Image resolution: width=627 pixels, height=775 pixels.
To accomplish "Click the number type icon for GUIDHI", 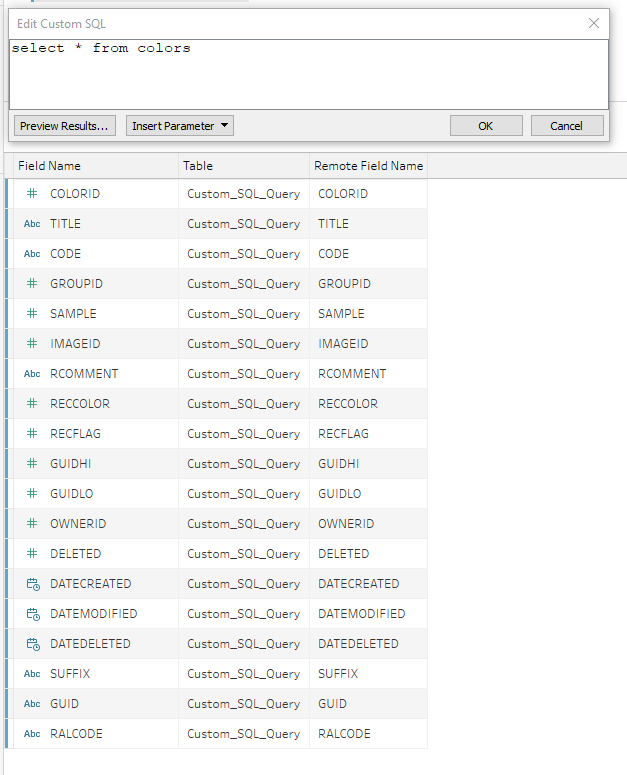I will 32,464.
